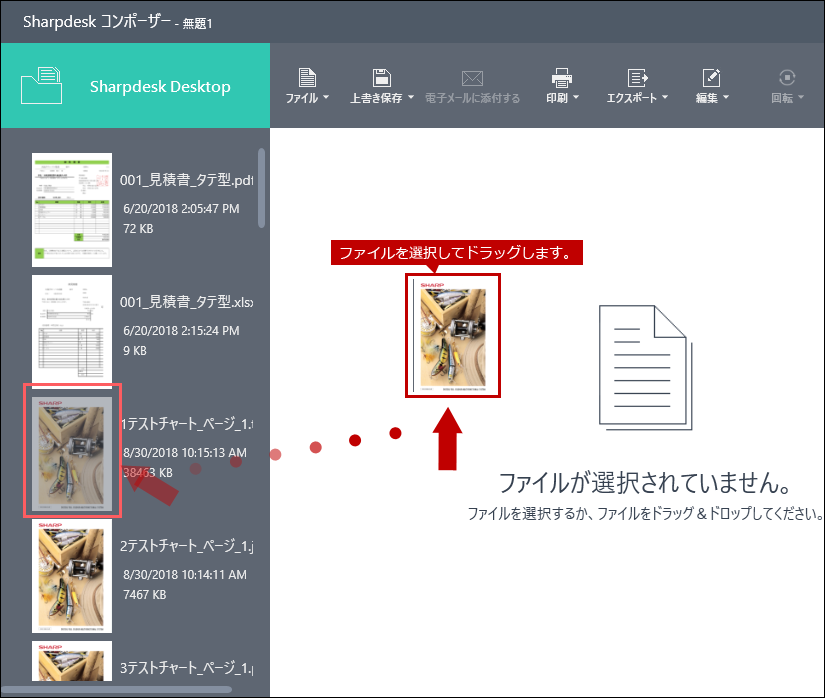Expand the 上書き保存 dropdown arrow
Screen dimensions: 825x698
click(x=411, y=97)
